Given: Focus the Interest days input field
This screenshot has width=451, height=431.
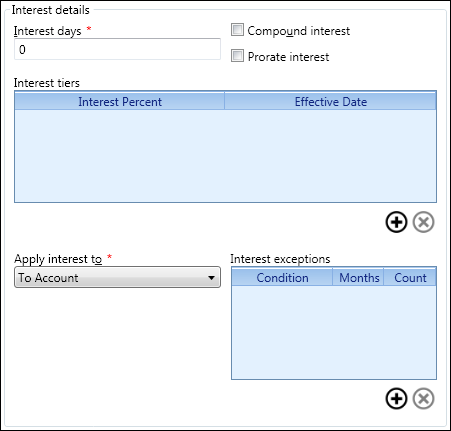Looking at the screenshot, I should (x=117, y=49).
